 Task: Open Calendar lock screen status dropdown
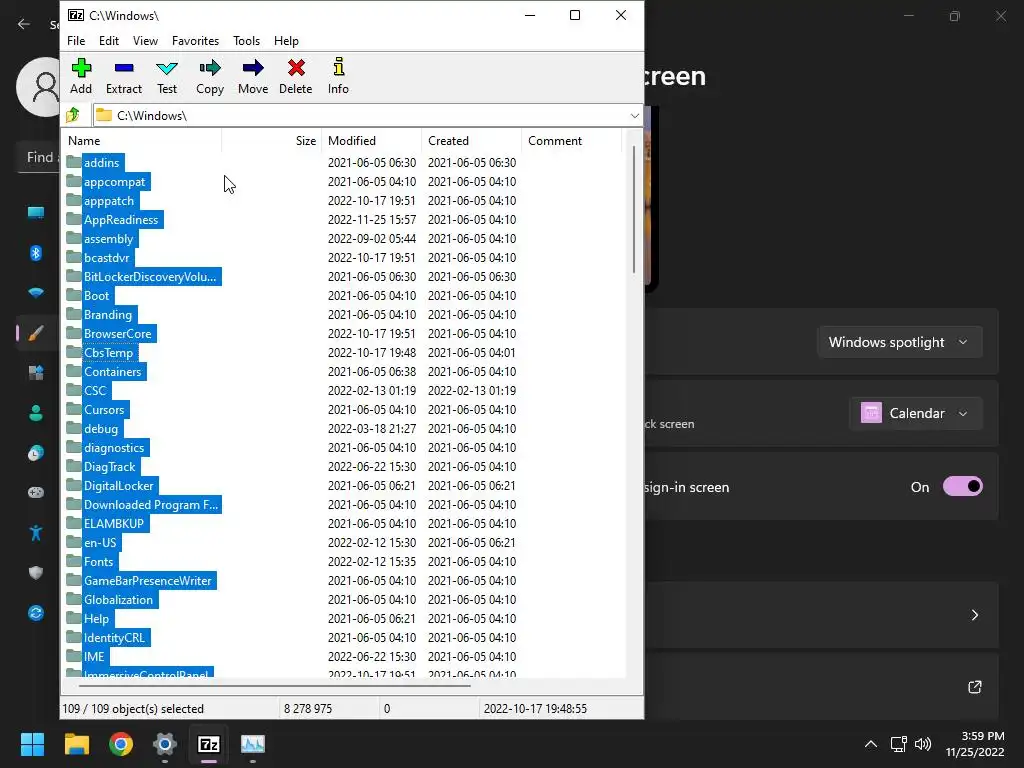tap(916, 413)
